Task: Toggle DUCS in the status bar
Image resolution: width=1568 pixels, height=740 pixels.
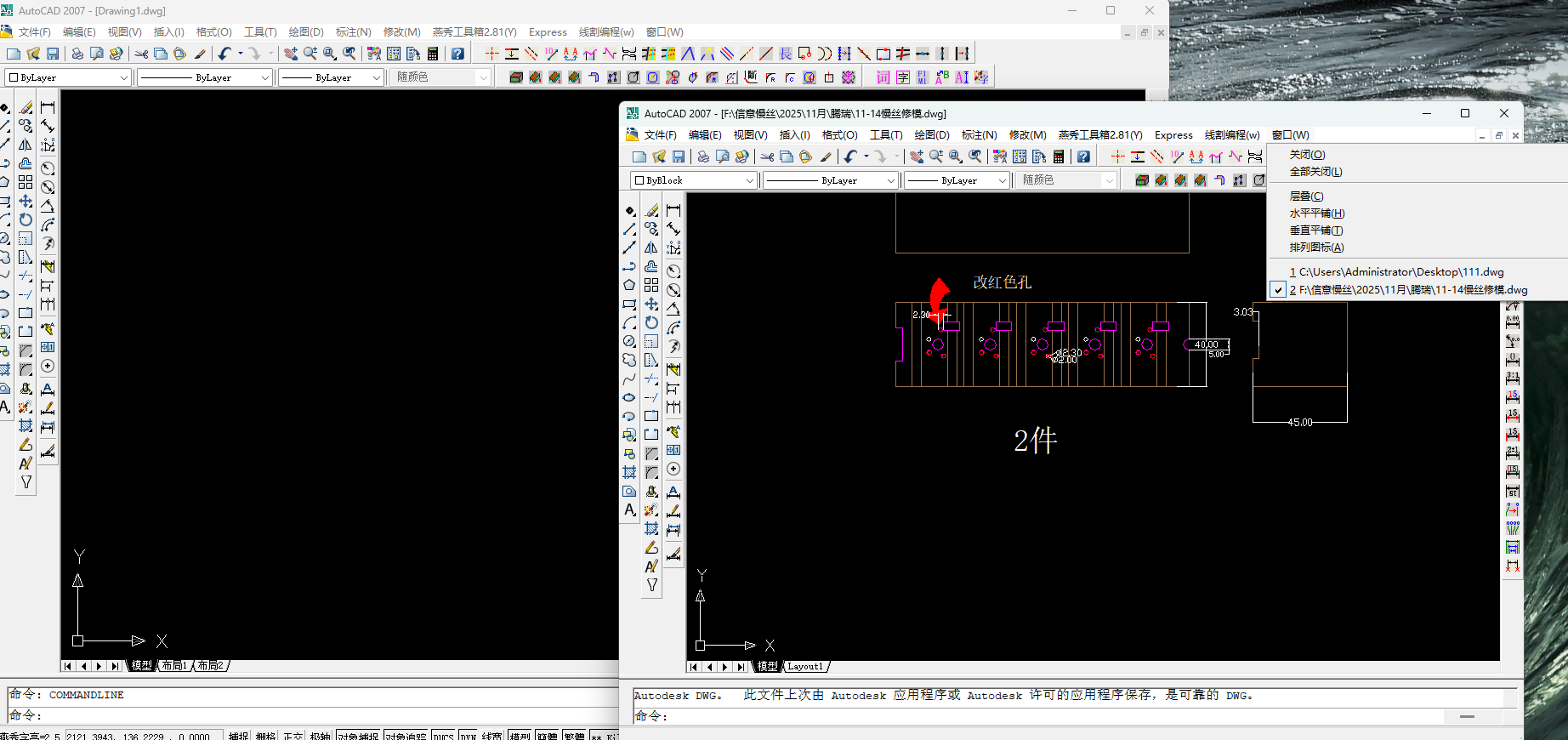Action: point(443,736)
